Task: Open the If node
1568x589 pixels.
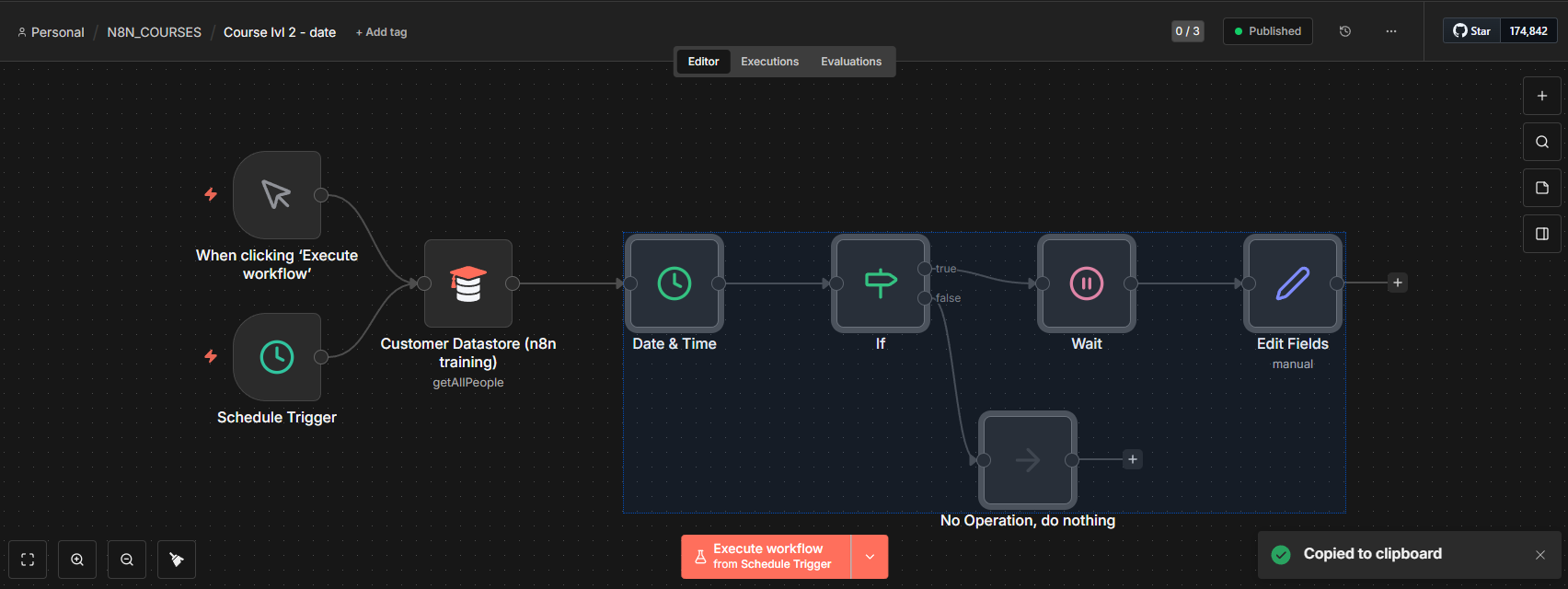Action: click(x=881, y=283)
